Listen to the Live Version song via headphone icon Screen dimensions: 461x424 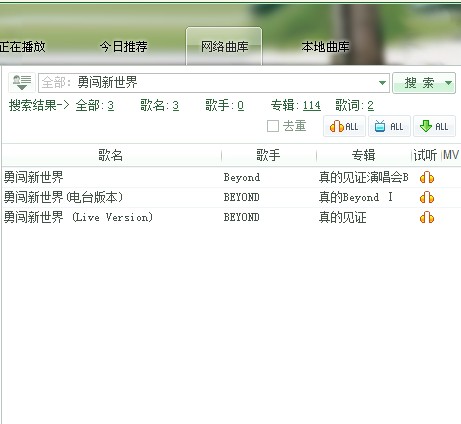427,217
